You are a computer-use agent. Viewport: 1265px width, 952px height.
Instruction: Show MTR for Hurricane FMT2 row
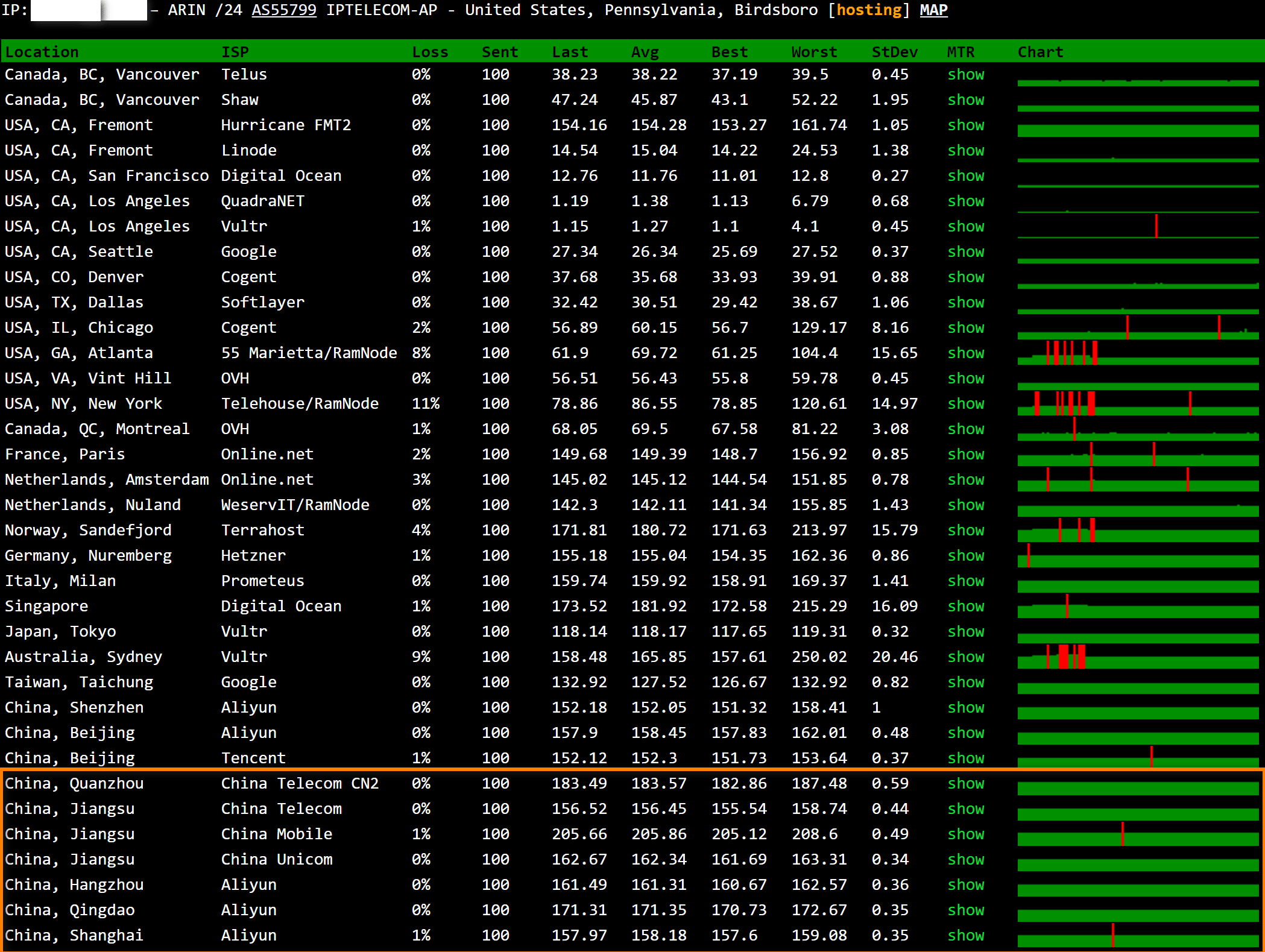(x=965, y=125)
